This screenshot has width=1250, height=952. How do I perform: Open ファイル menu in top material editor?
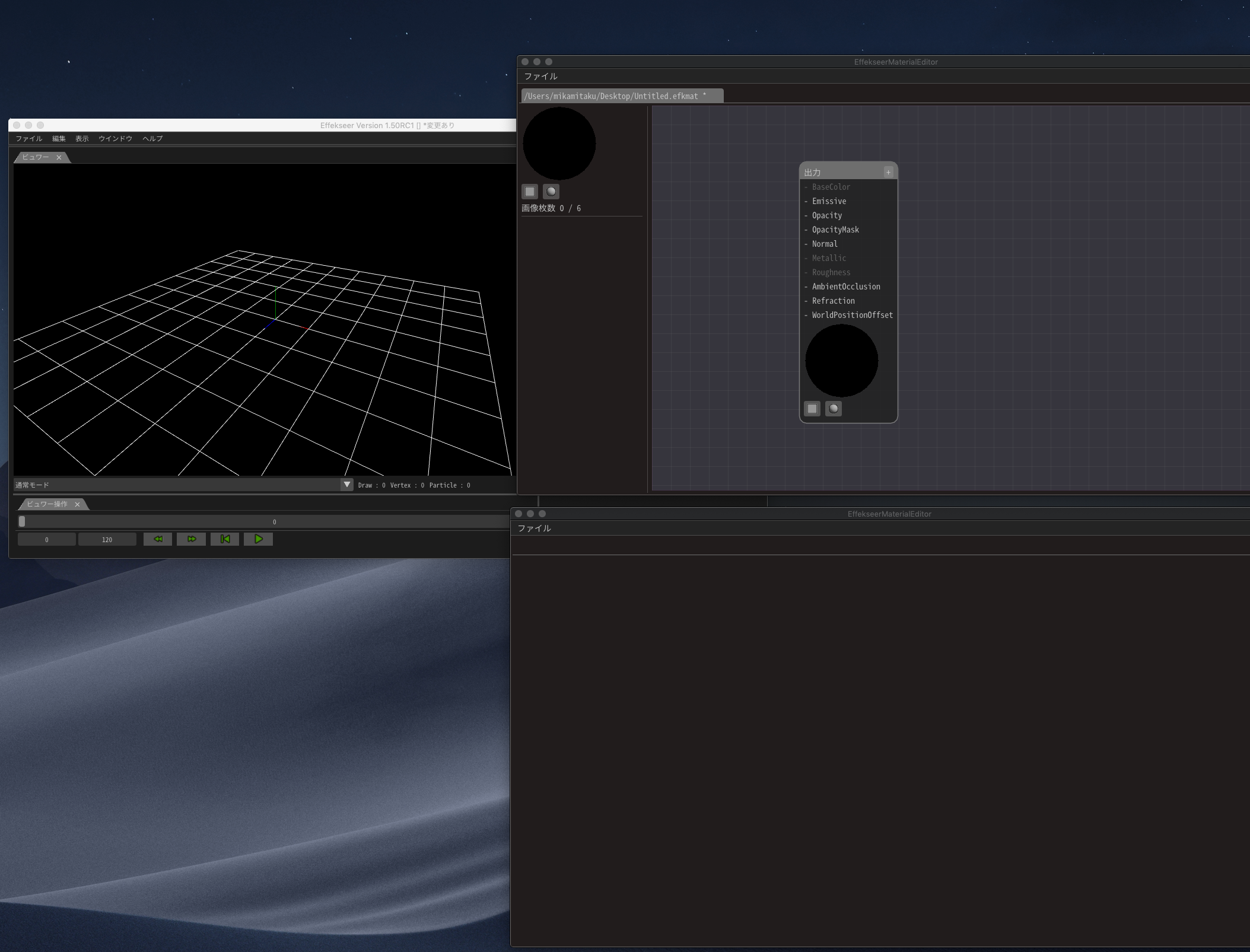point(540,77)
